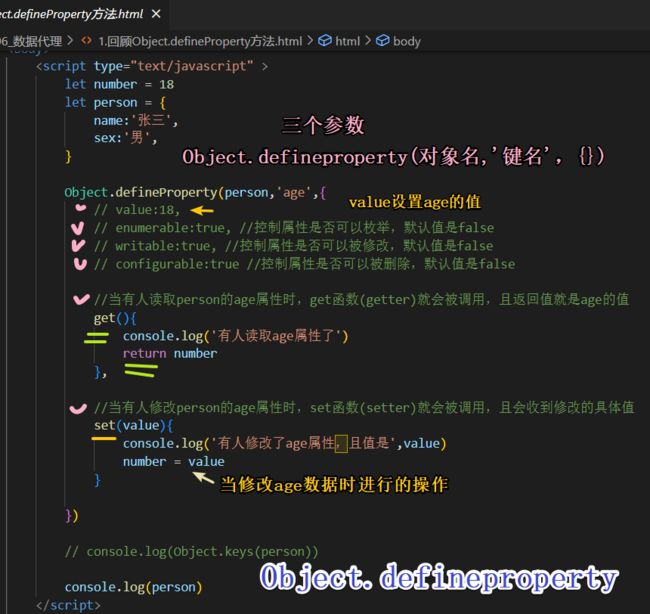650x614 pixels.
Task: Click the html file icon in breadcrumb
Action: click(86, 41)
